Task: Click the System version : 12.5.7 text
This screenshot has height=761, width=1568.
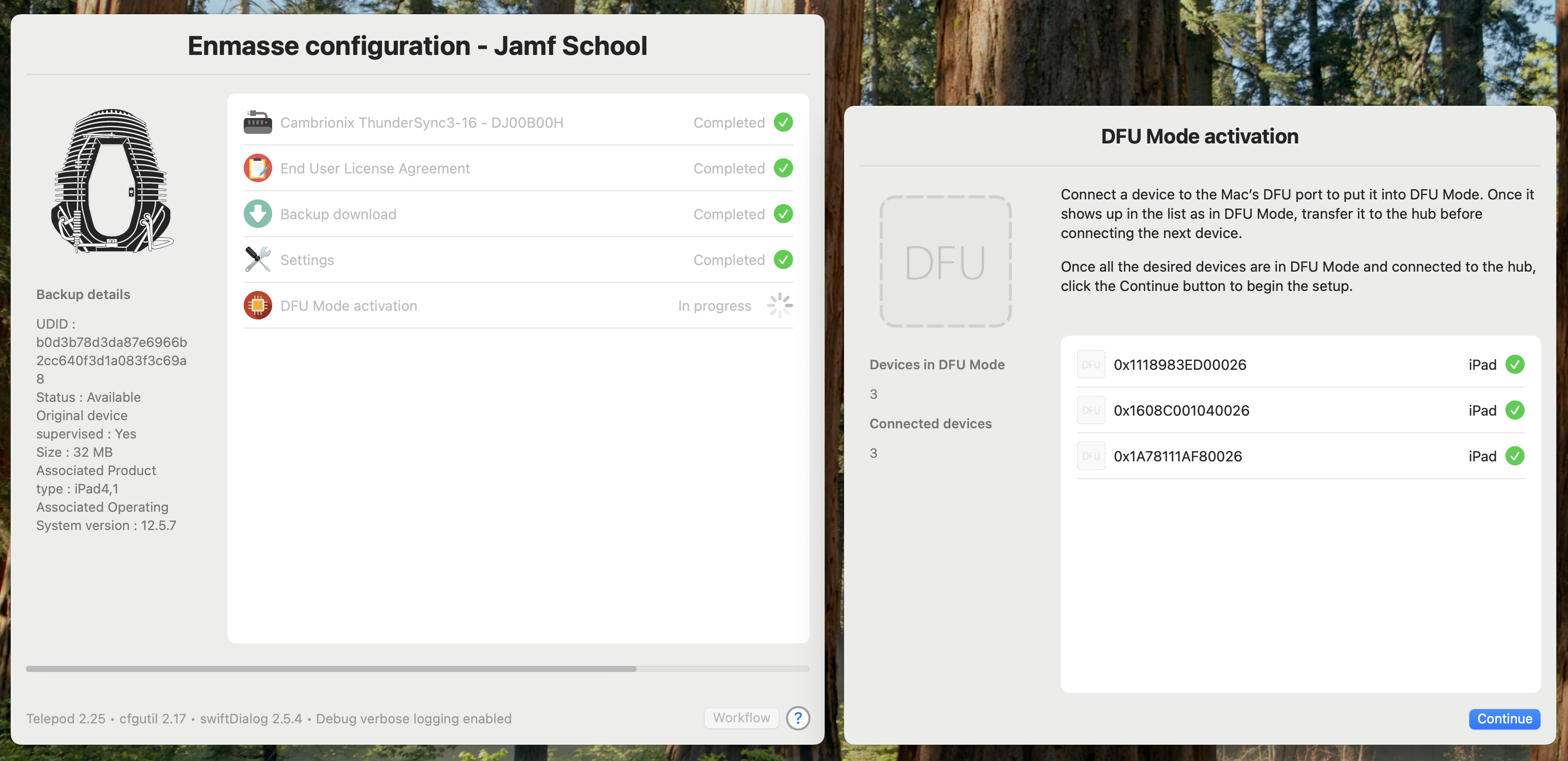Action: (106, 525)
